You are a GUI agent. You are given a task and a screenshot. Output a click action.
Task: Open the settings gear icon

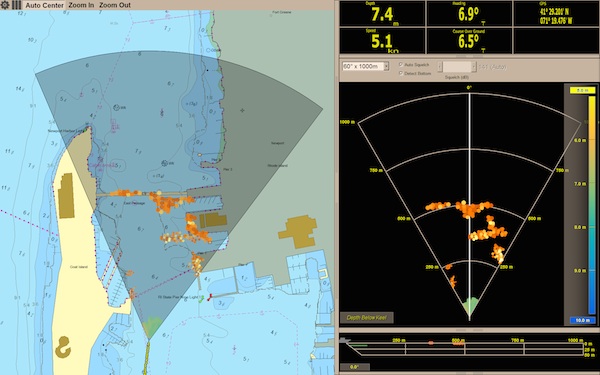click(x=5, y=5)
